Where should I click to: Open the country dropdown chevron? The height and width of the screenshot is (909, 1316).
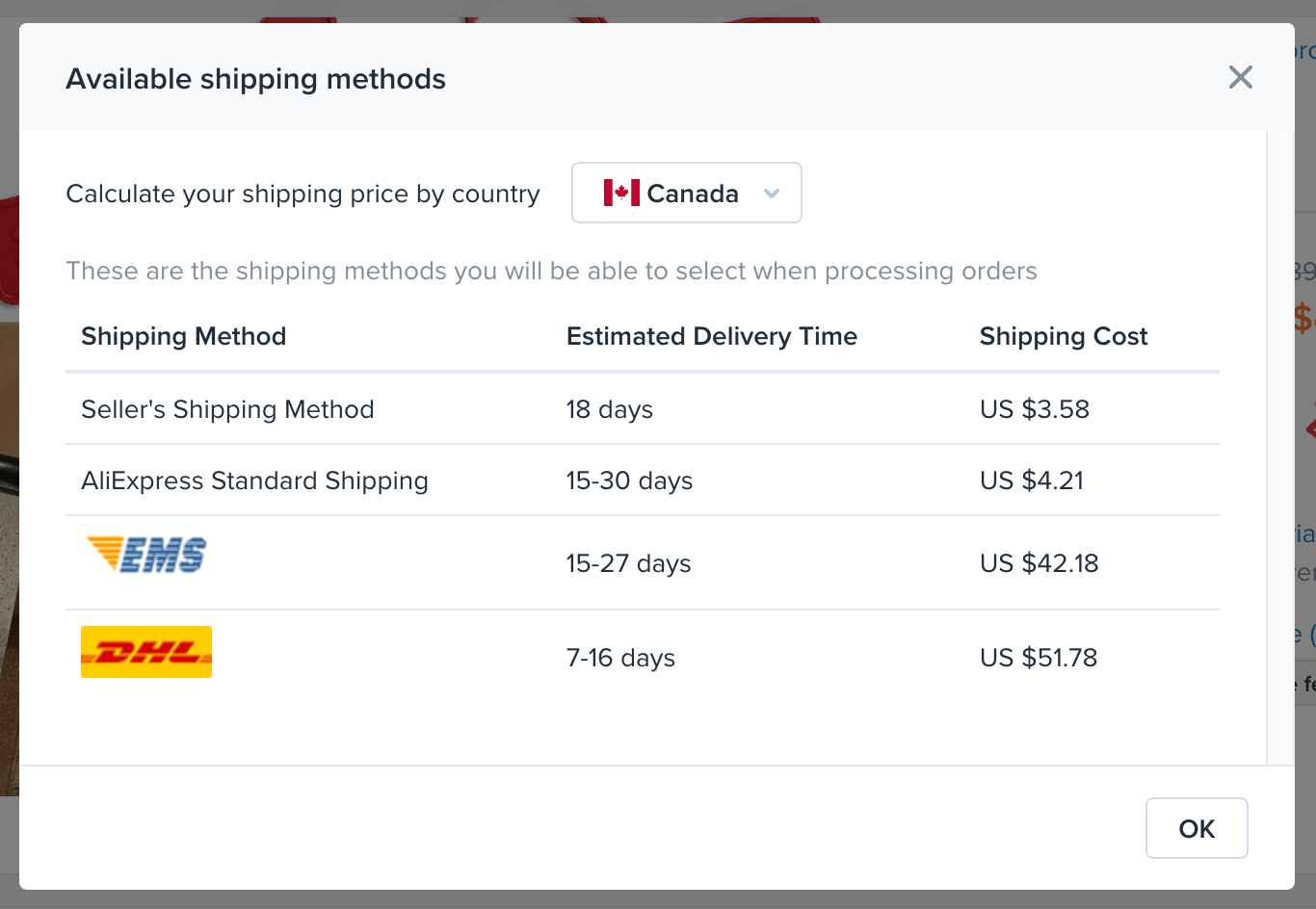[771, 193]
